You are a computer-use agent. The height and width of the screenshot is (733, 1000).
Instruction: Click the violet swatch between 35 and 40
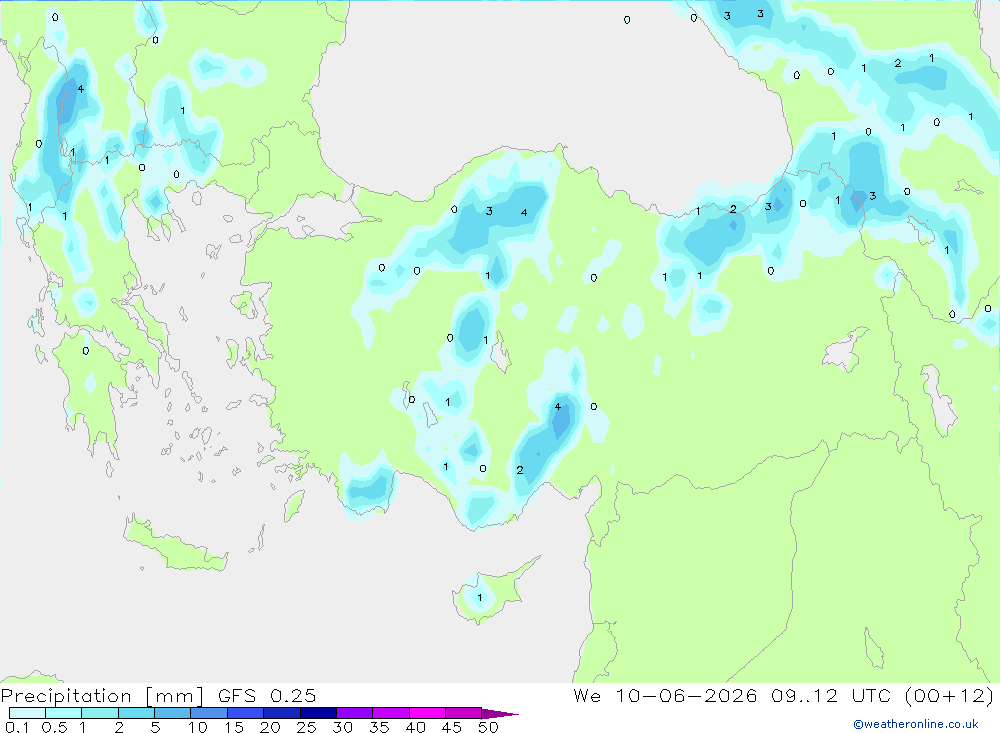[x=391, y=713]
